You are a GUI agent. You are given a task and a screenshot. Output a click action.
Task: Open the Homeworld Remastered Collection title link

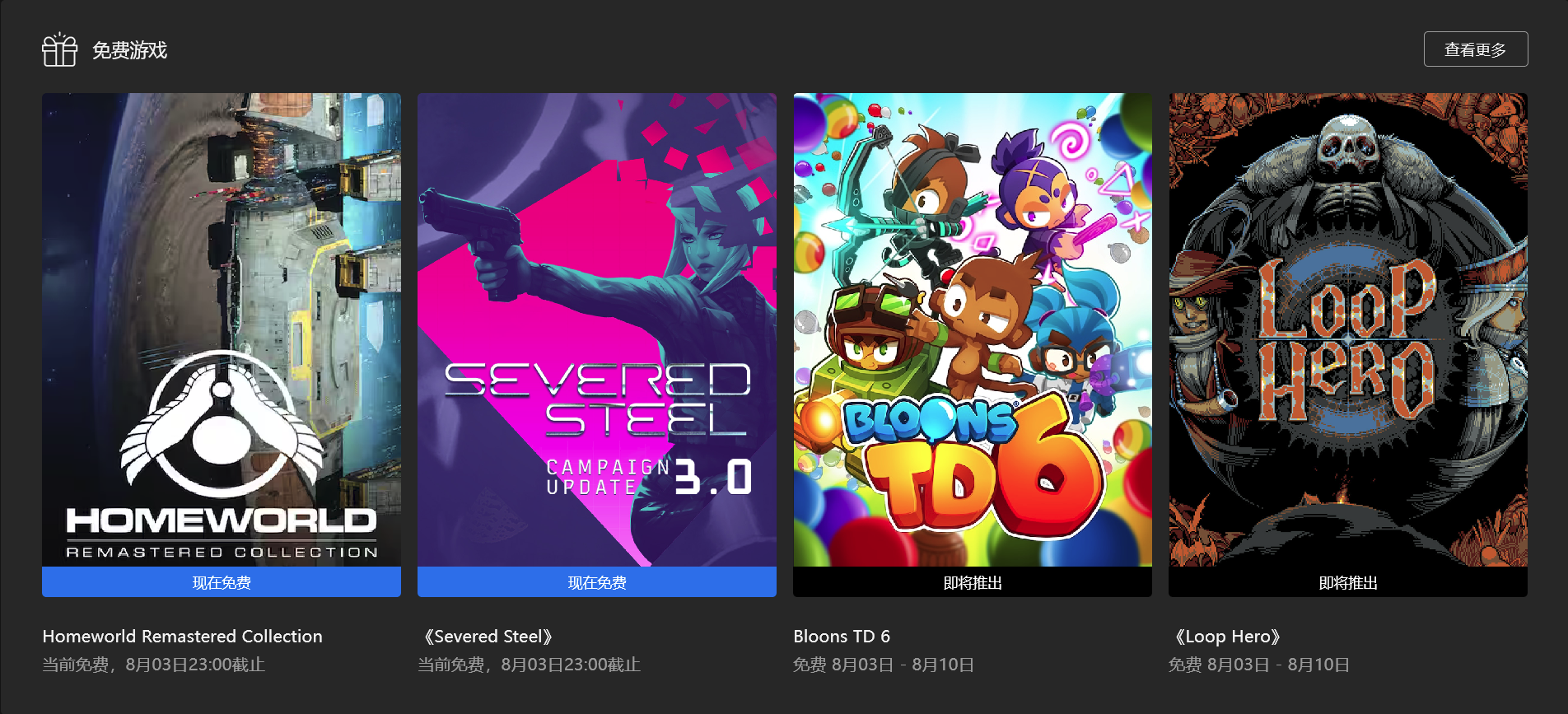pyautogui.click(x=182, y=637)
